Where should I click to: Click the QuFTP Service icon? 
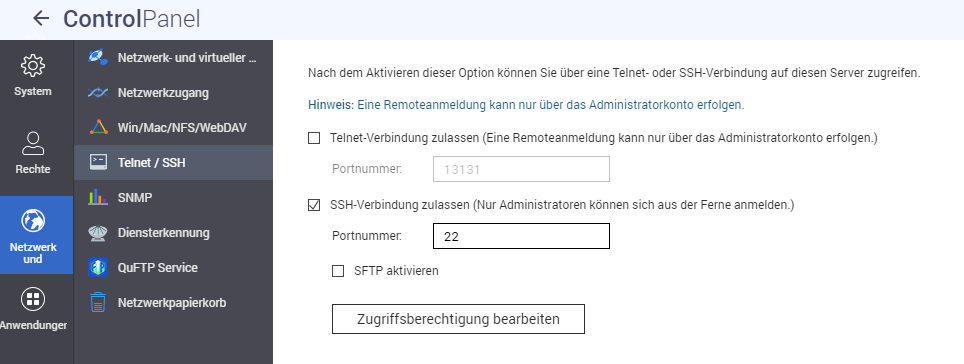click(x=98, y=267)
